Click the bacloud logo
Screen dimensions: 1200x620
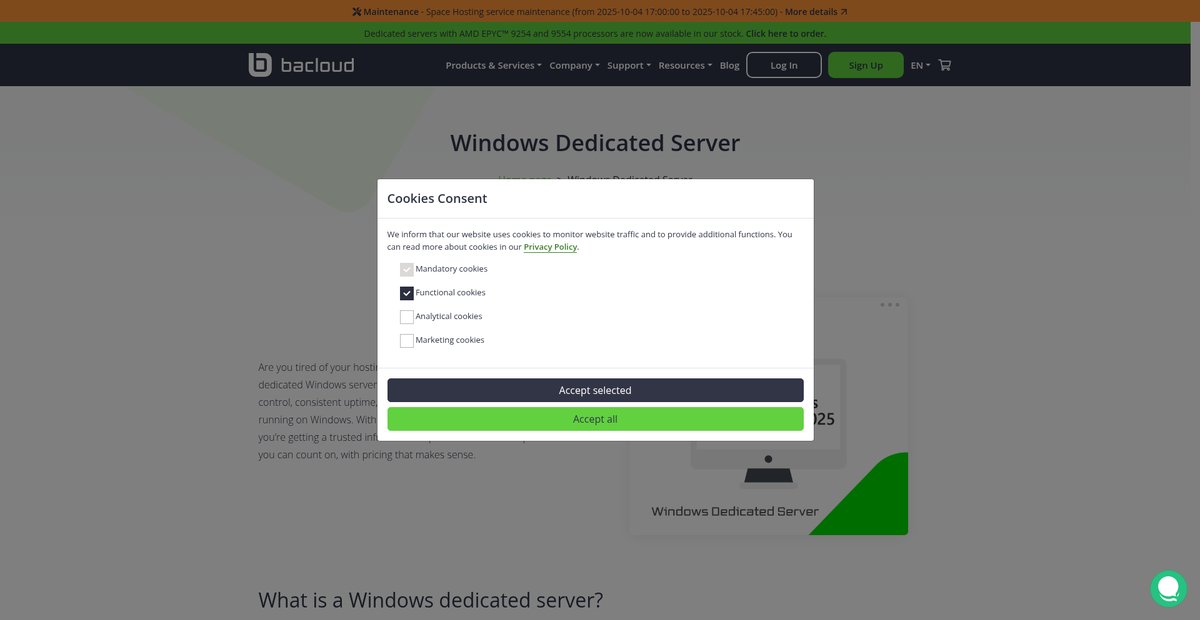[301, 65]
